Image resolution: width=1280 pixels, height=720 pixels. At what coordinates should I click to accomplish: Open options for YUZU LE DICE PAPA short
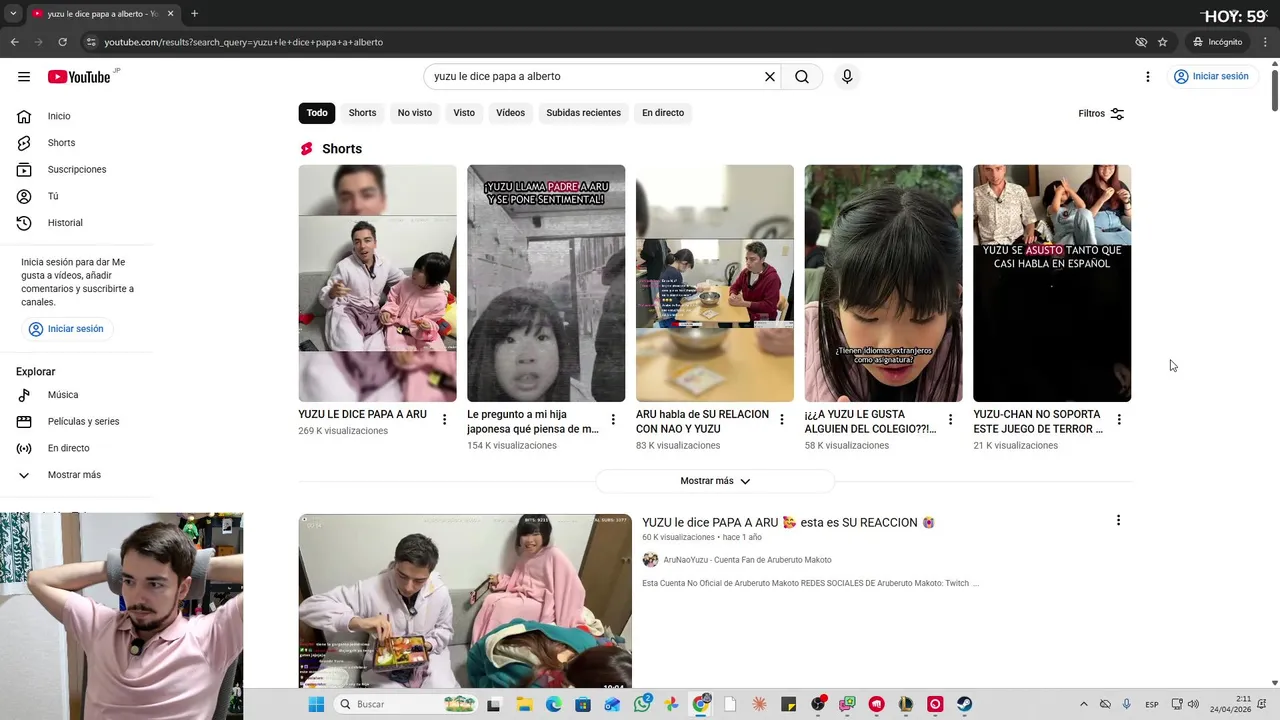(445, 420)
